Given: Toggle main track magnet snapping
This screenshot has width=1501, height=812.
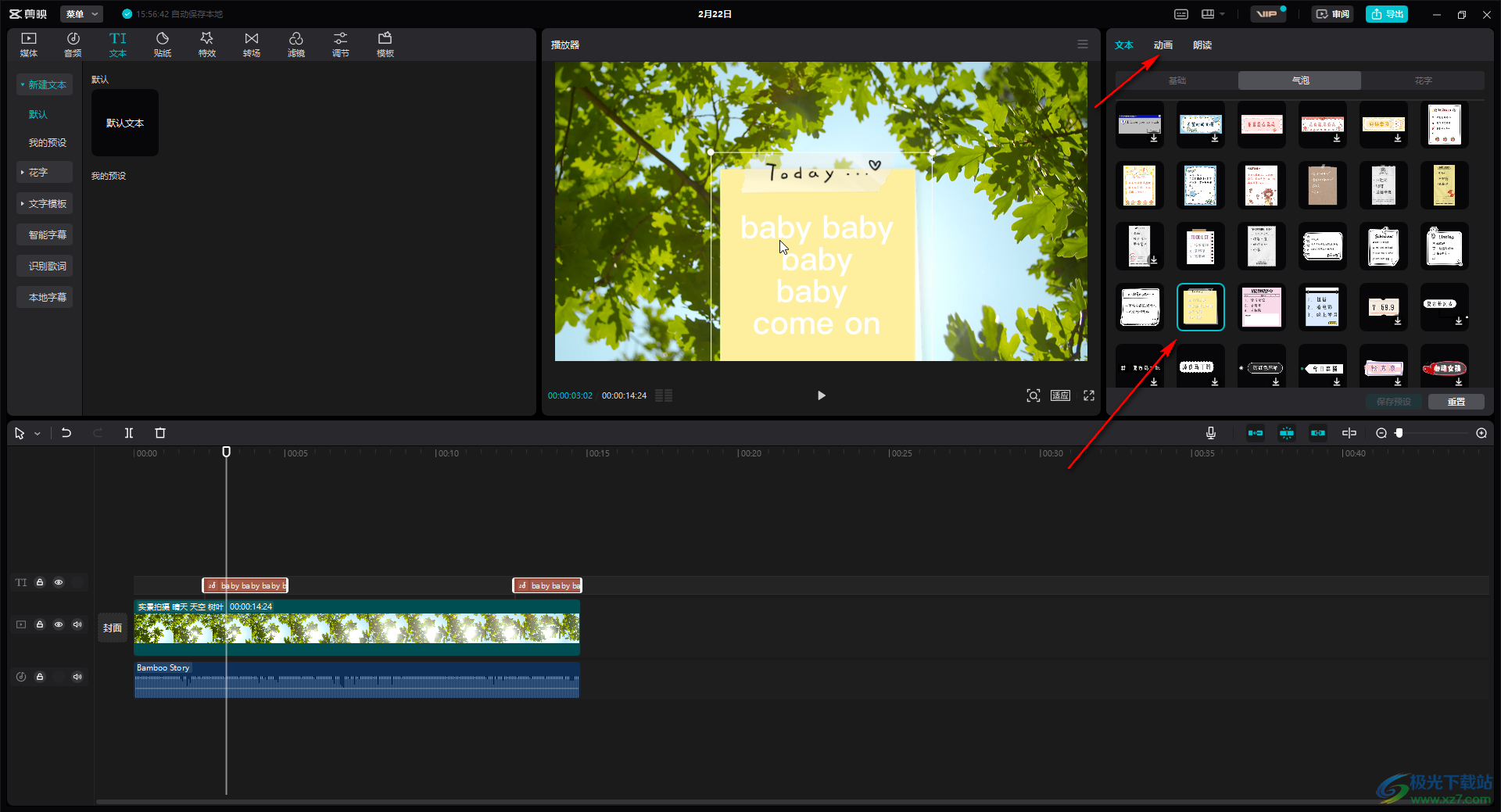Looking at the screenshot, I should [x=1256, y=433].
